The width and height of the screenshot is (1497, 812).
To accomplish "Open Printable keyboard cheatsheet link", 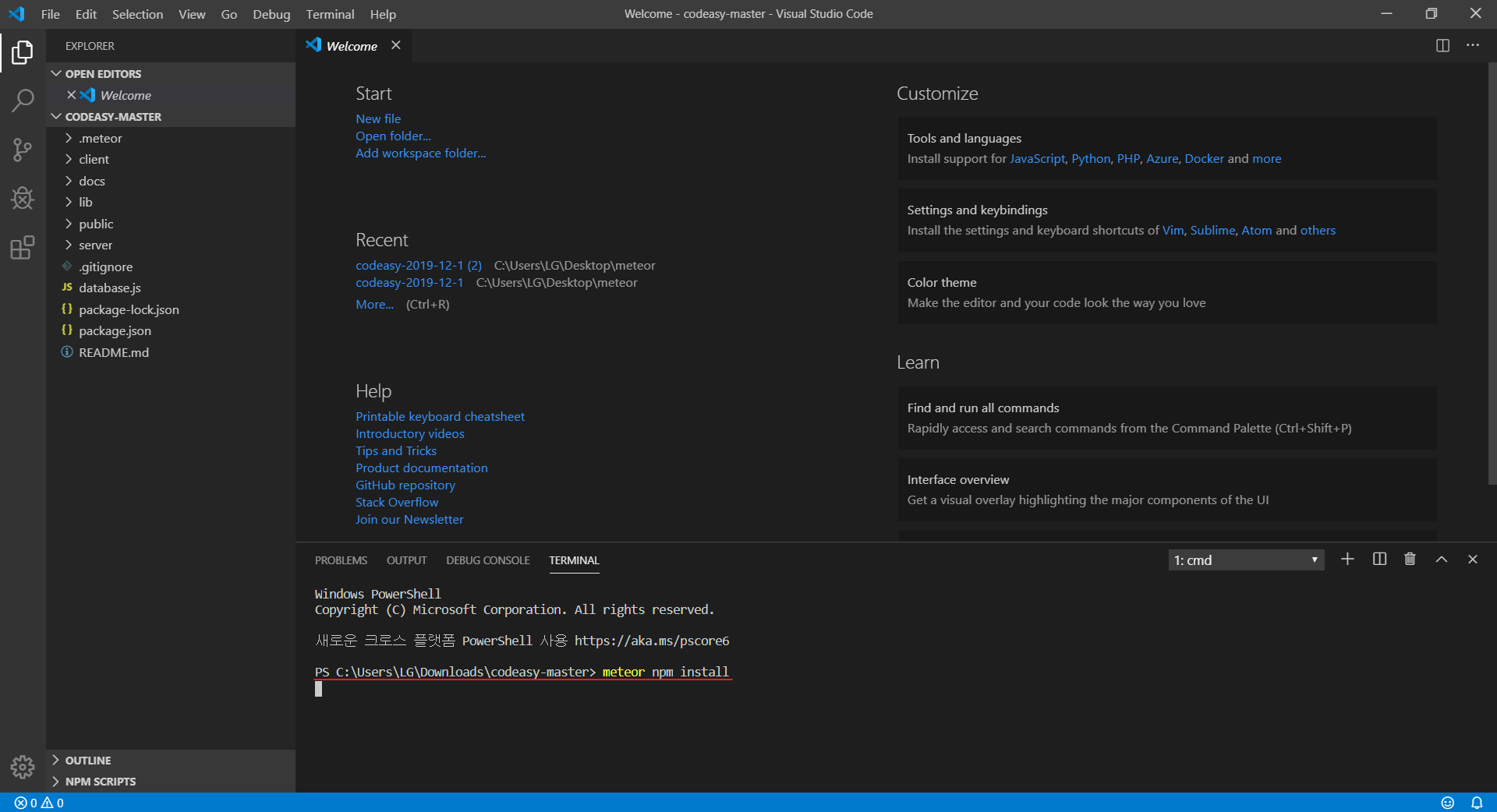I will pyautogui.click(x=440, y=416).
